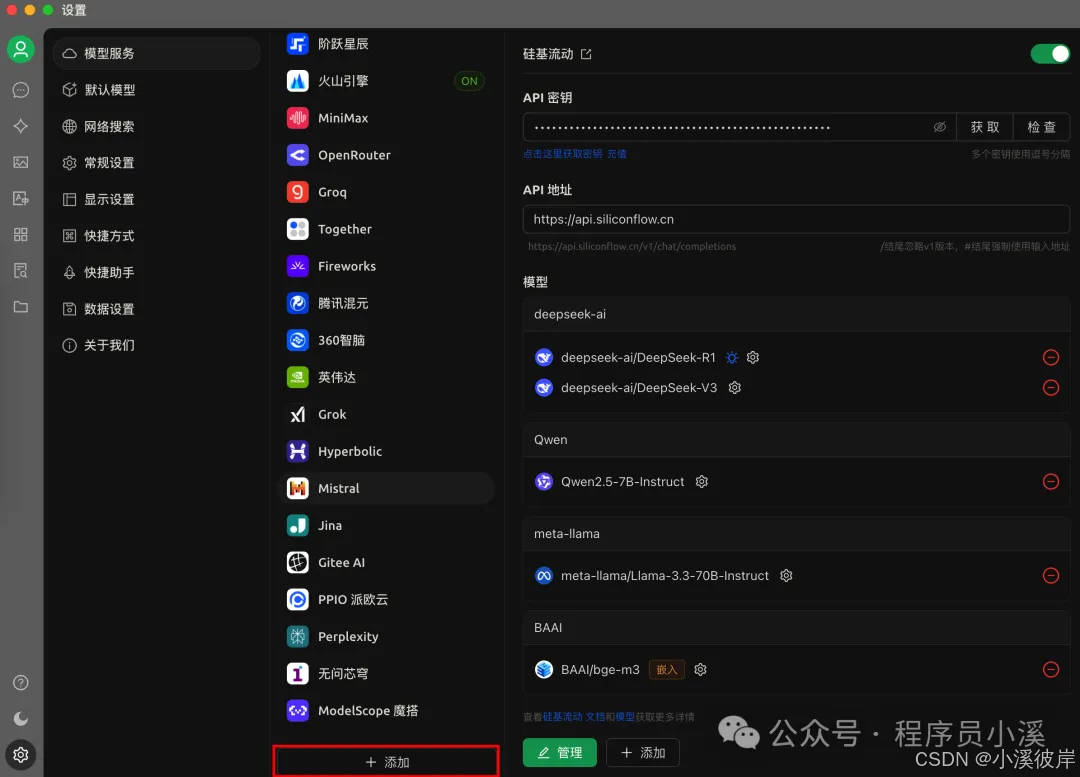Viewport: 1080px width, 777px height.
Task: Select the ModelScope 魔搭 provider
Action: [386, 710]
